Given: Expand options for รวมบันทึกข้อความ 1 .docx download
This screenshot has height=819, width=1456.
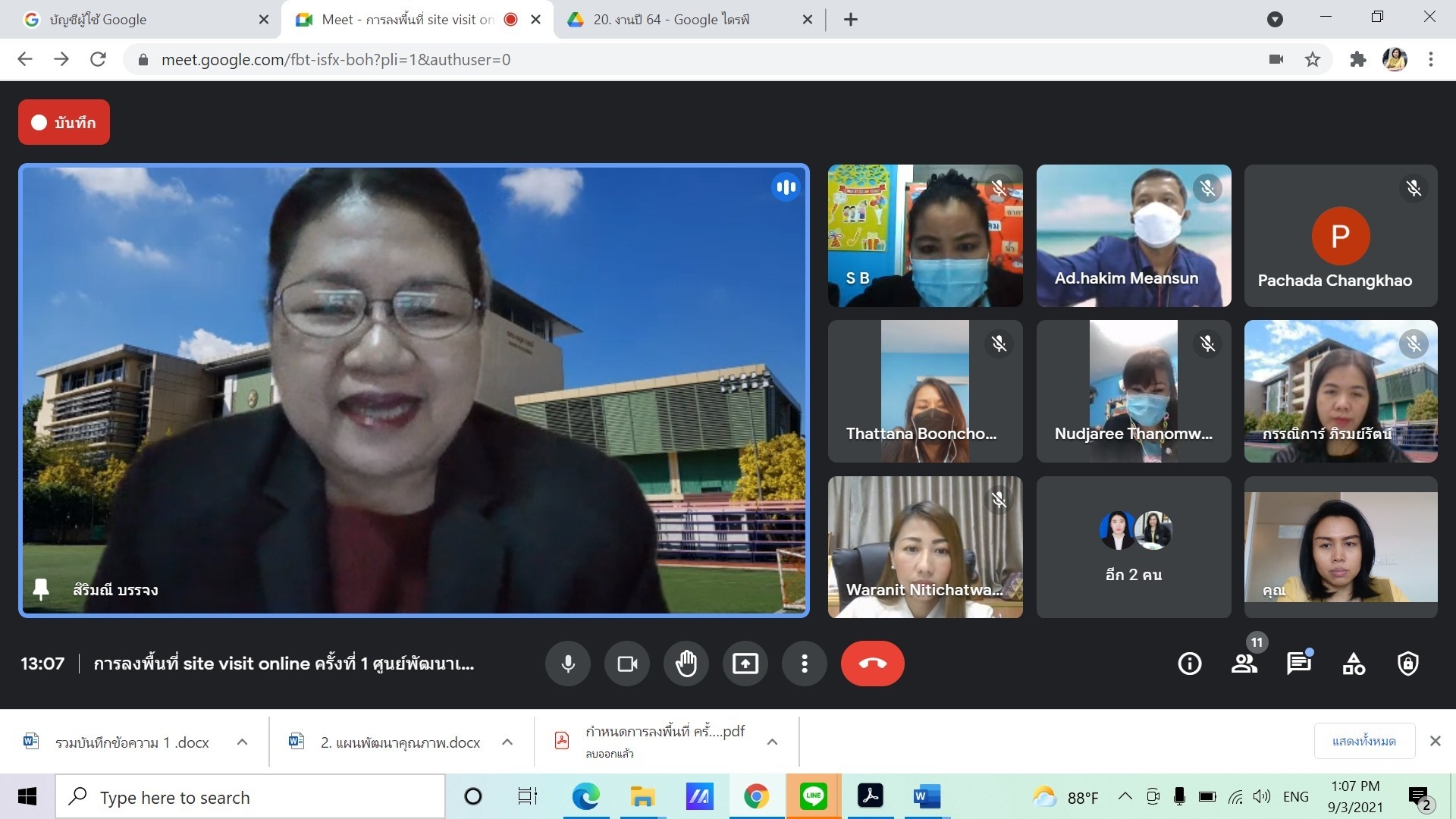Looking at the screenshot, I should 243,742.
